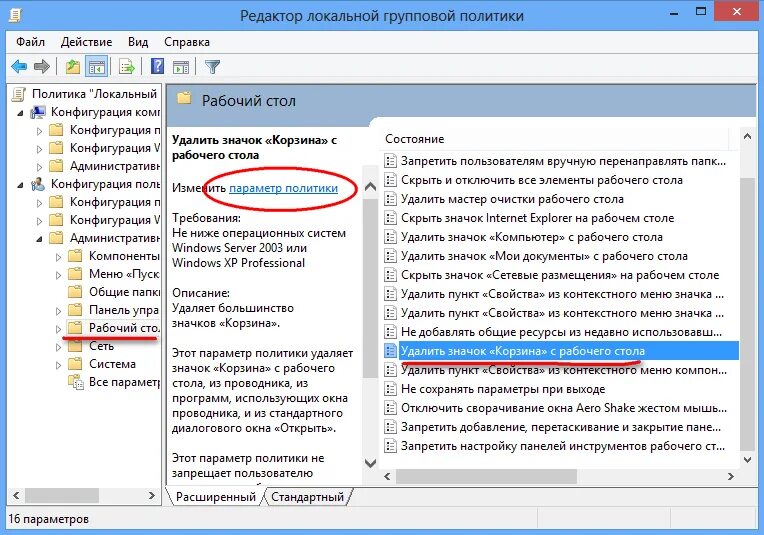
Task: Switch to the Расширенный tab
Action: tap(215, 497)
